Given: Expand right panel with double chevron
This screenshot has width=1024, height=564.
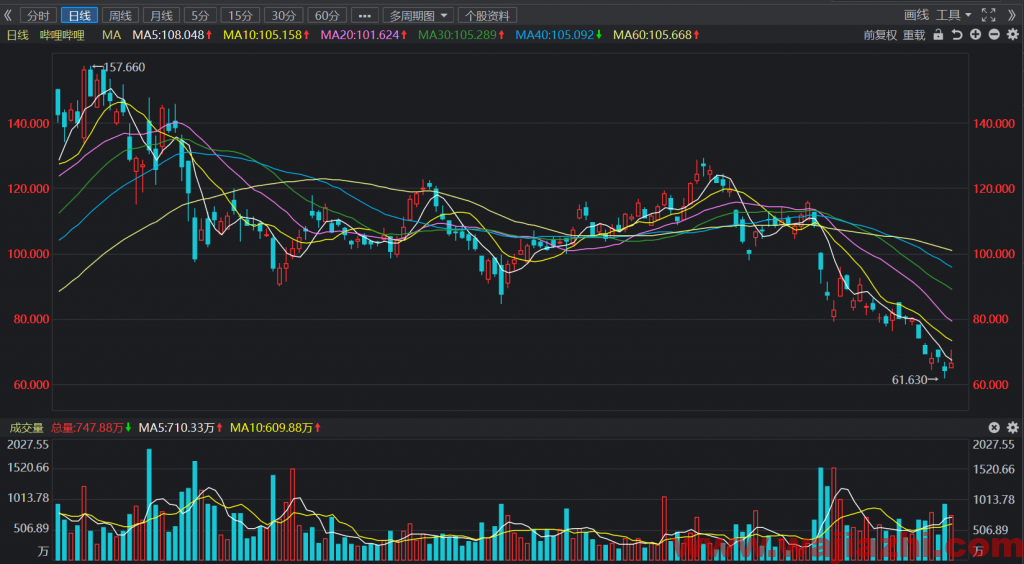Looking at the screenshot, I should [1012, 15].
